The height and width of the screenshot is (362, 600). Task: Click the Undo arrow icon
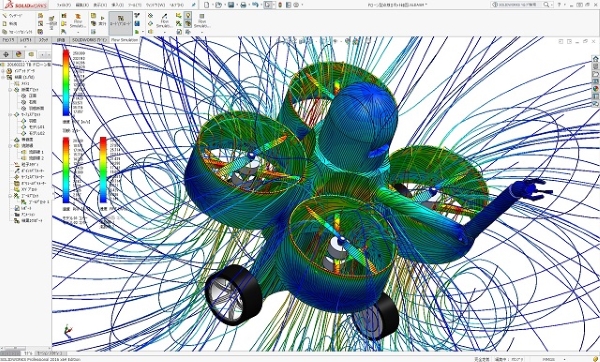pos(255,5)
